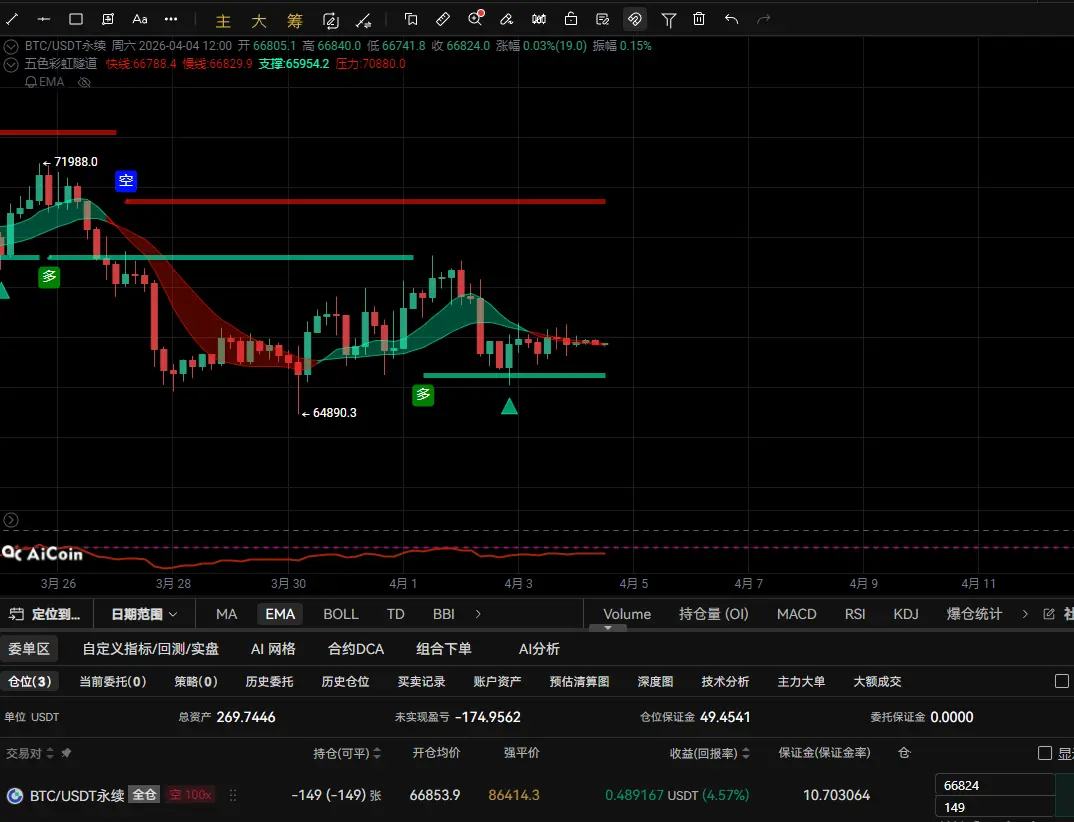The image size is (1074, 822).
Task: Click the funnel filter icon
Action: coord(669,20)
